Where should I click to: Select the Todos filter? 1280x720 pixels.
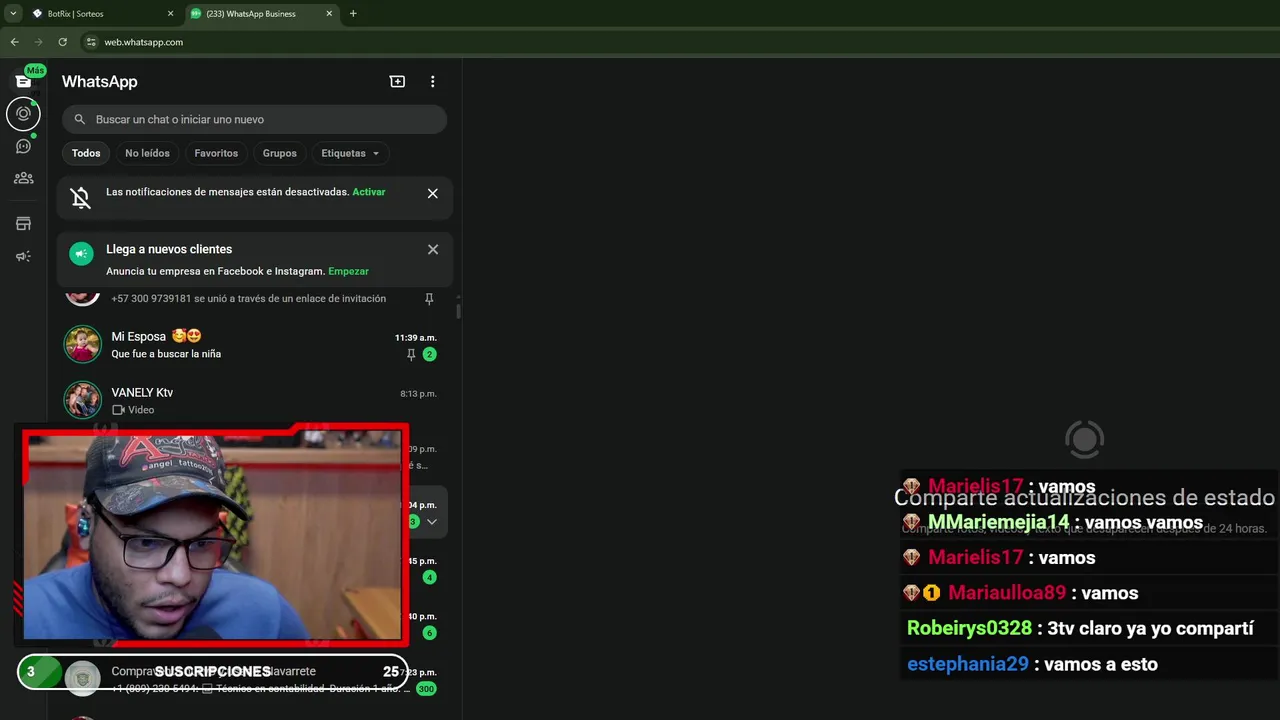tap(86, 153)
